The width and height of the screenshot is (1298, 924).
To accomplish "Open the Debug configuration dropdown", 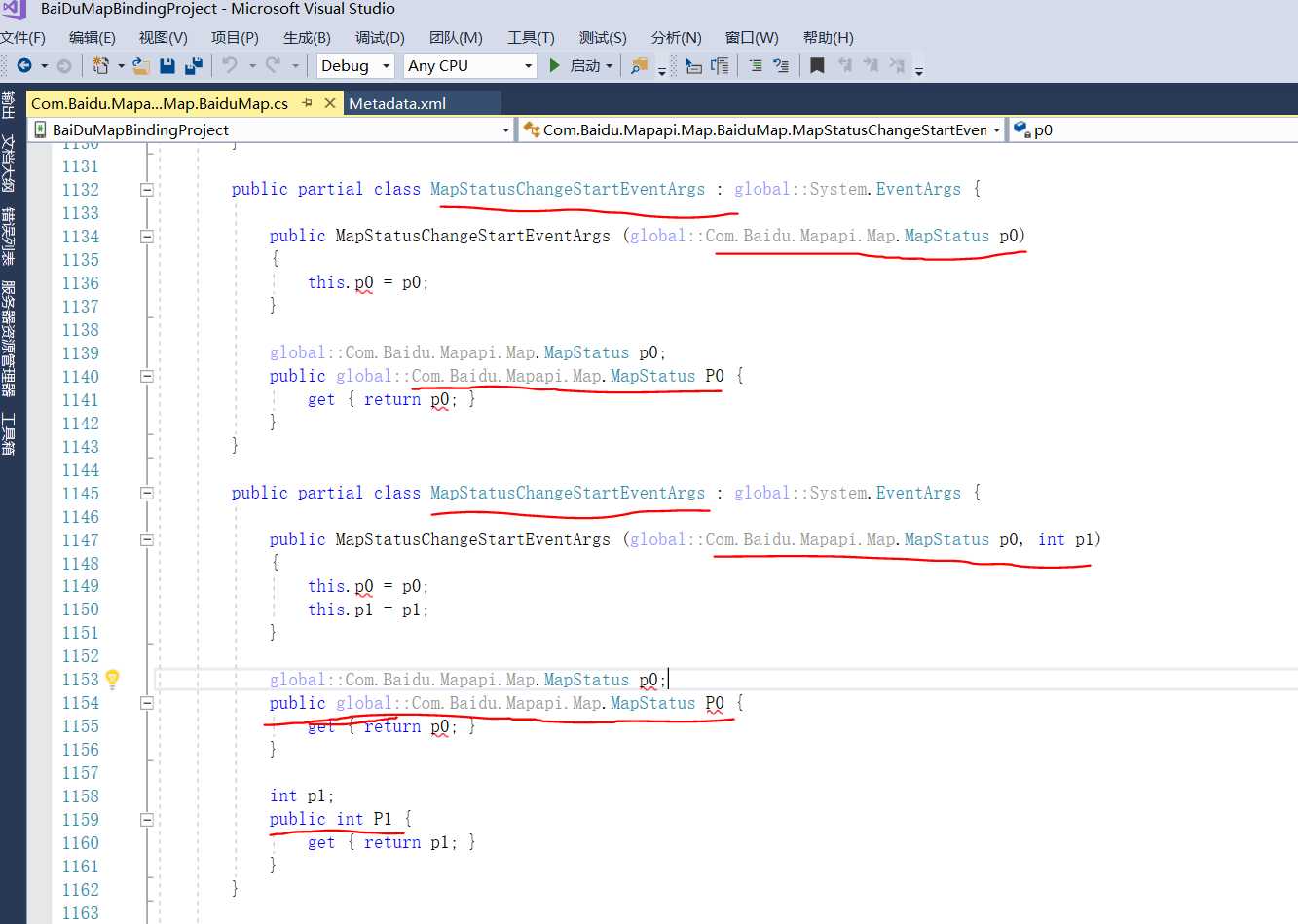I will (x=355, y=65).
